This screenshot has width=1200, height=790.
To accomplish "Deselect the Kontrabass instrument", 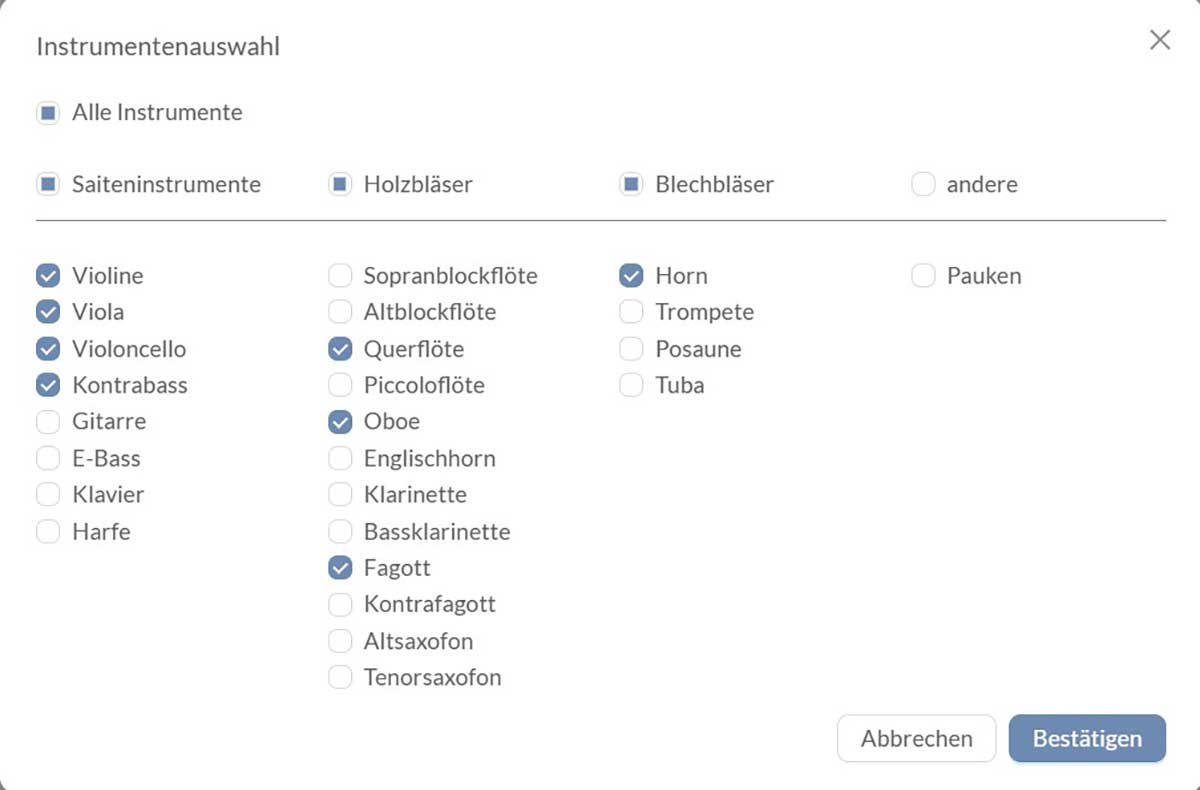I will [48, 385].
